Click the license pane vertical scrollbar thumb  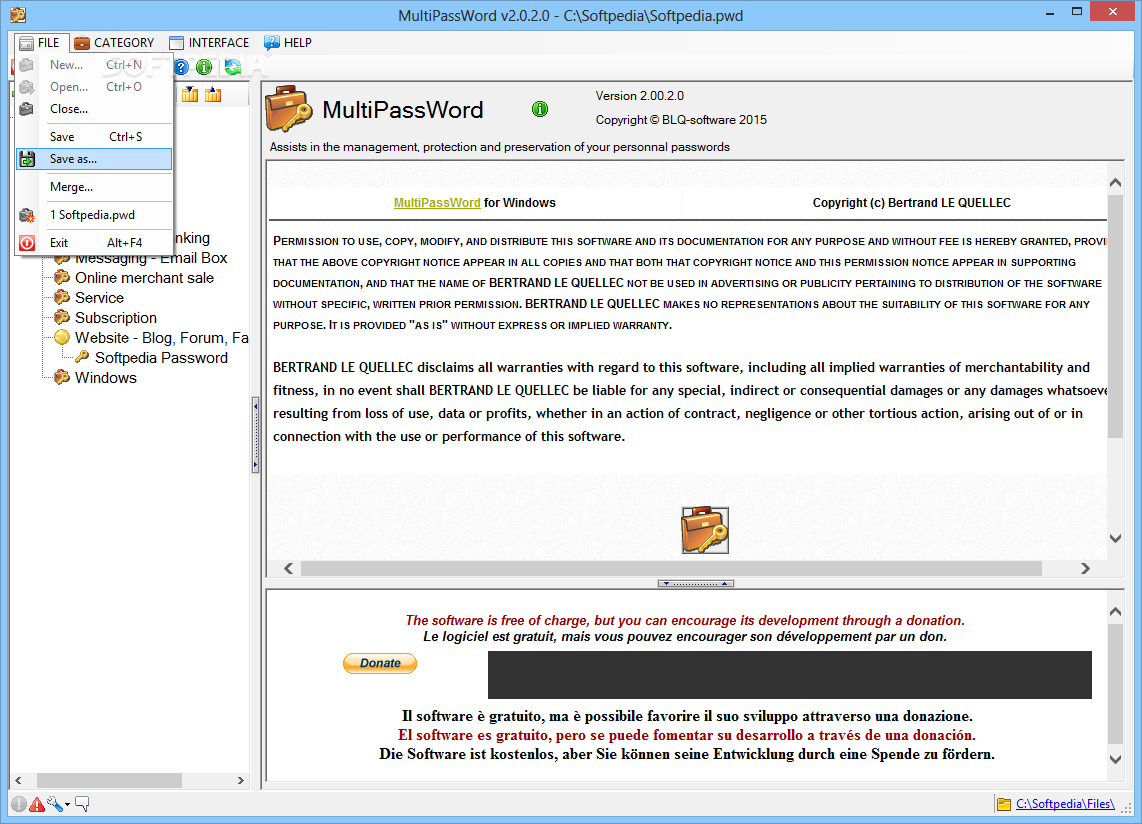(1115, 317)
